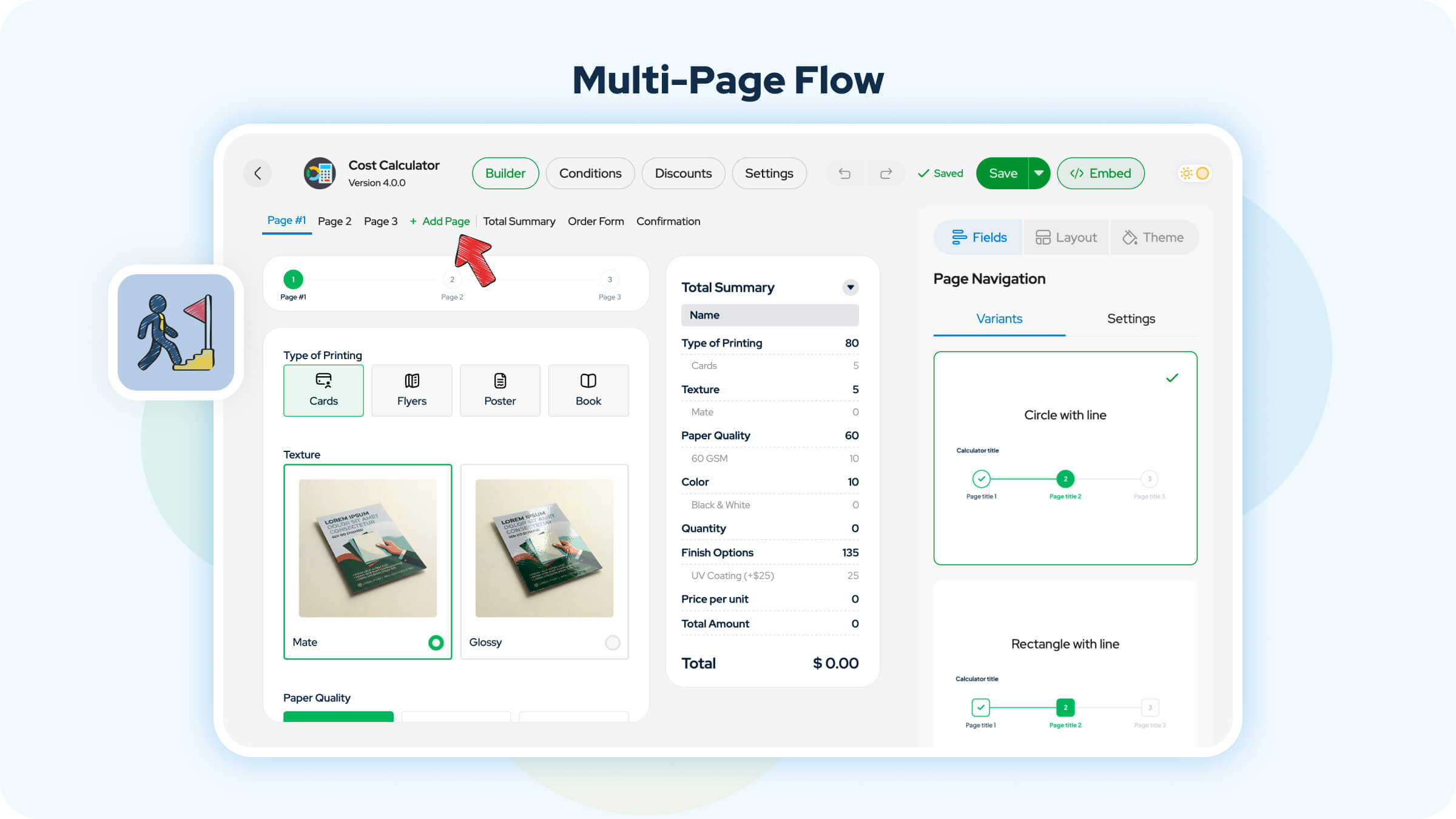The height and width of the screenshot is (819, 1456).
Task: Select the Circle with line variant
Action: 1065,458
